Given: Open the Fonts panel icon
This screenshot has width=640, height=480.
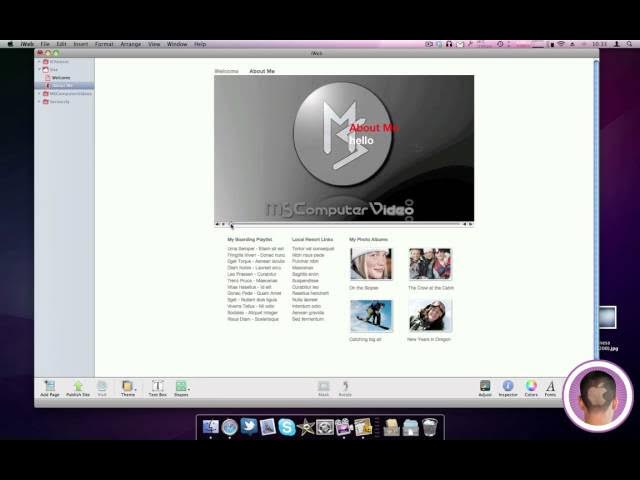Looking at the screenshot, I should [550, 386].
